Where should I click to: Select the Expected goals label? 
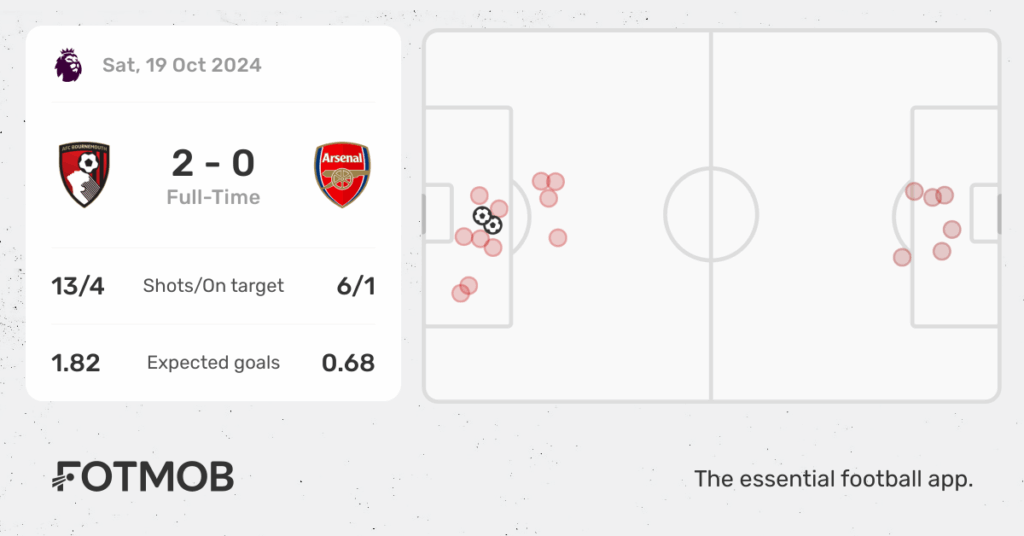click(214, 363)
